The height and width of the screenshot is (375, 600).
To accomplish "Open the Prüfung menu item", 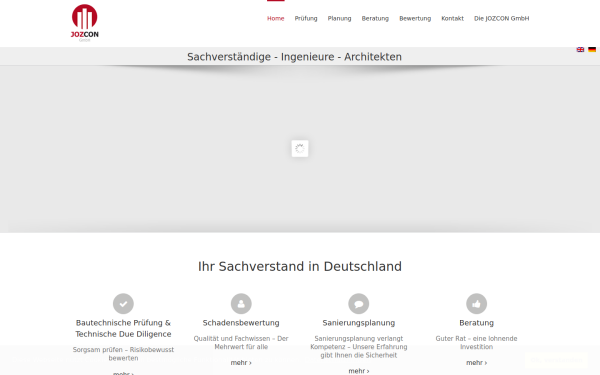I will click(306, 18).
